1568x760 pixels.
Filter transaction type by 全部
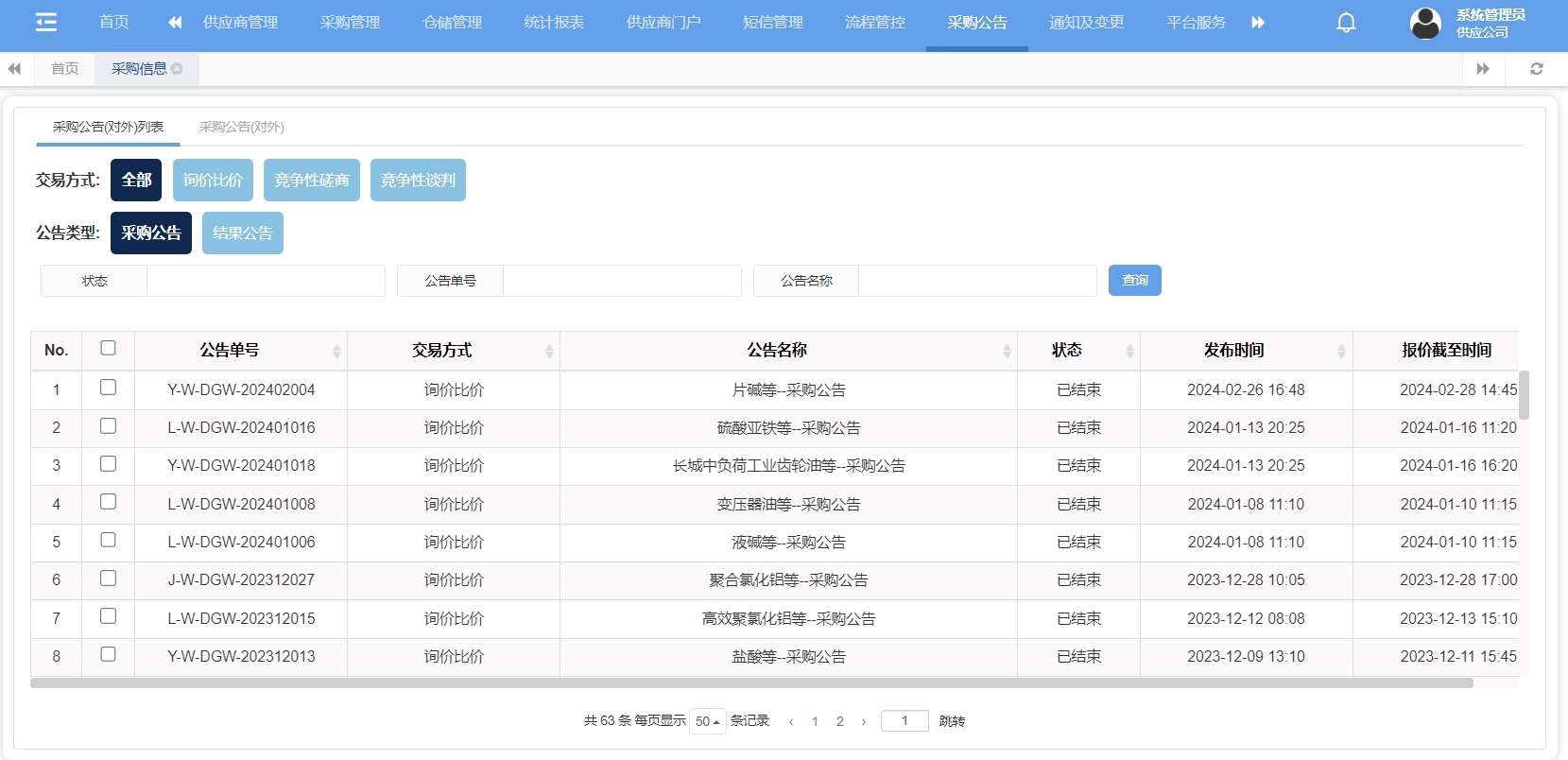136,180
